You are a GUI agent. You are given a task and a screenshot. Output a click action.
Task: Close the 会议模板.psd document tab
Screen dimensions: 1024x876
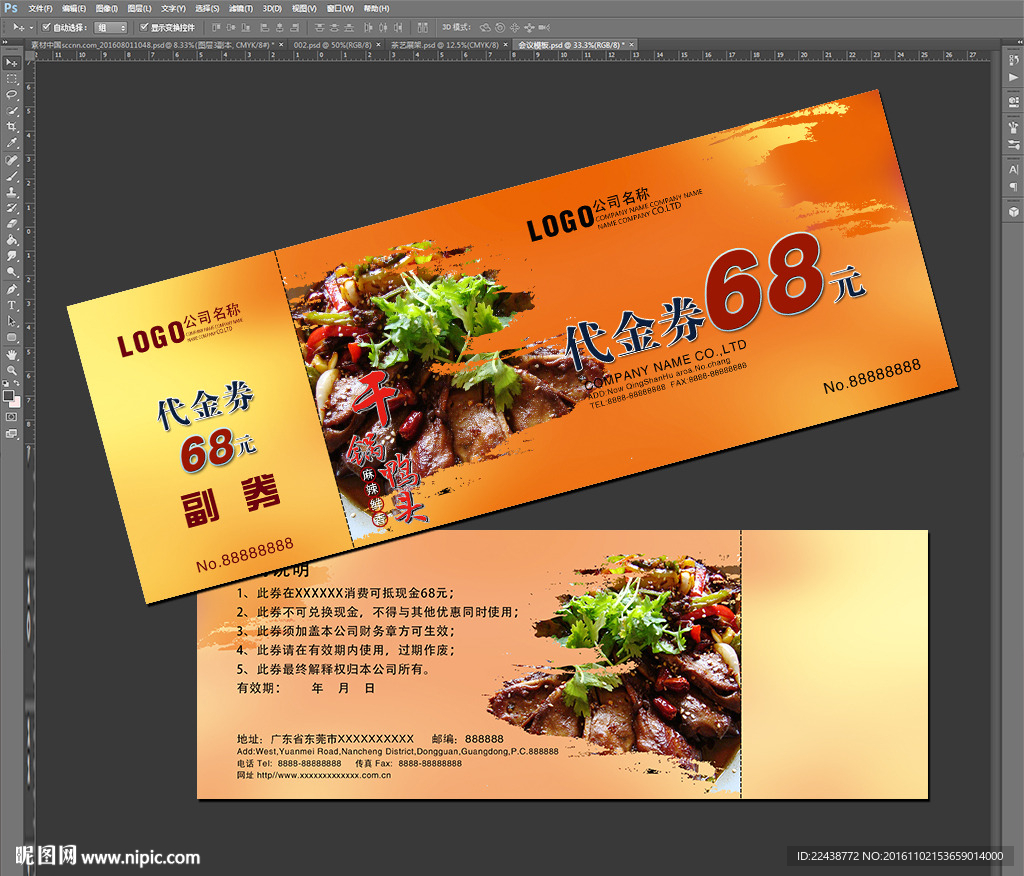(632, 45)
